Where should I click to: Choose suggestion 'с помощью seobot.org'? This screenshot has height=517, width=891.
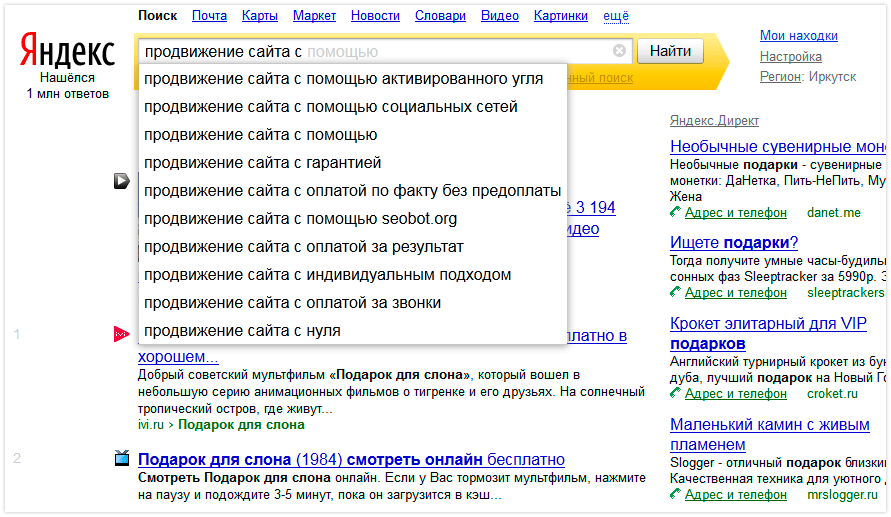tap(352, 219)
